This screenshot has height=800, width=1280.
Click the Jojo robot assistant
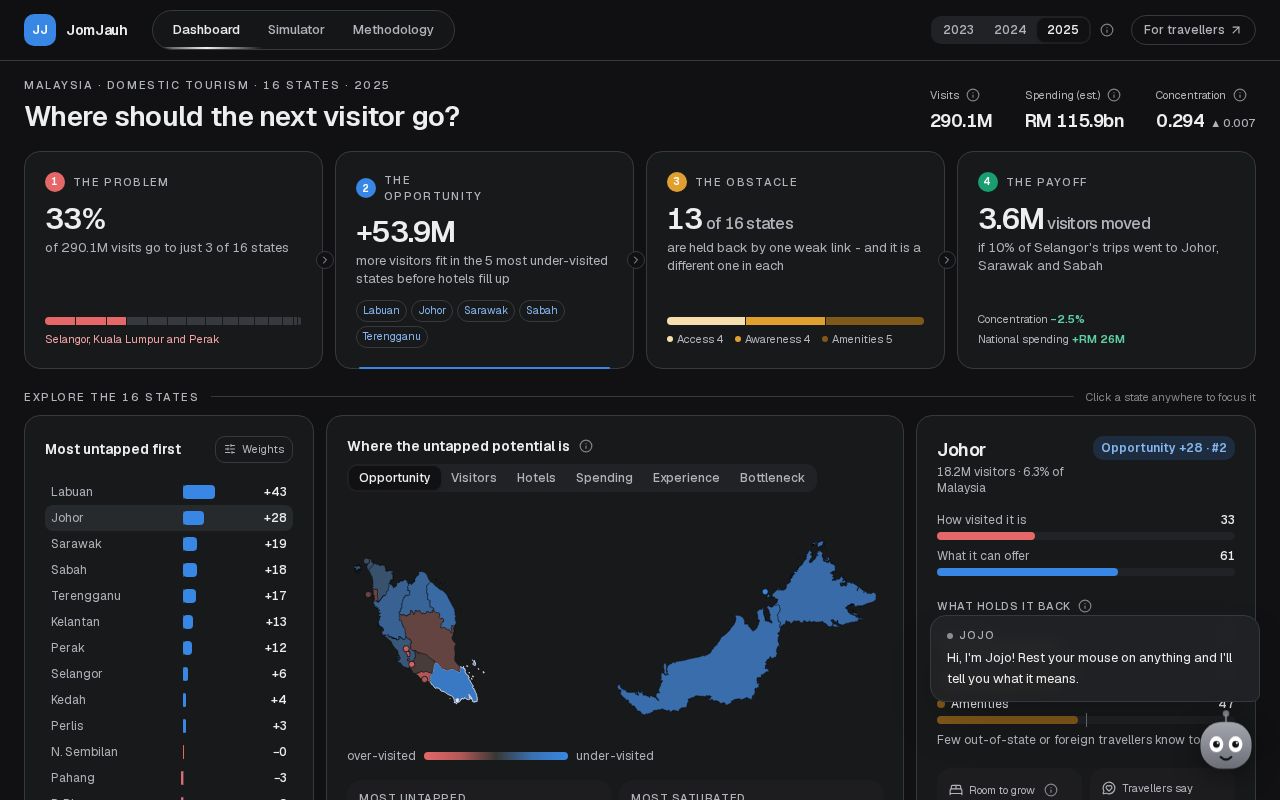pos(1226,743)
